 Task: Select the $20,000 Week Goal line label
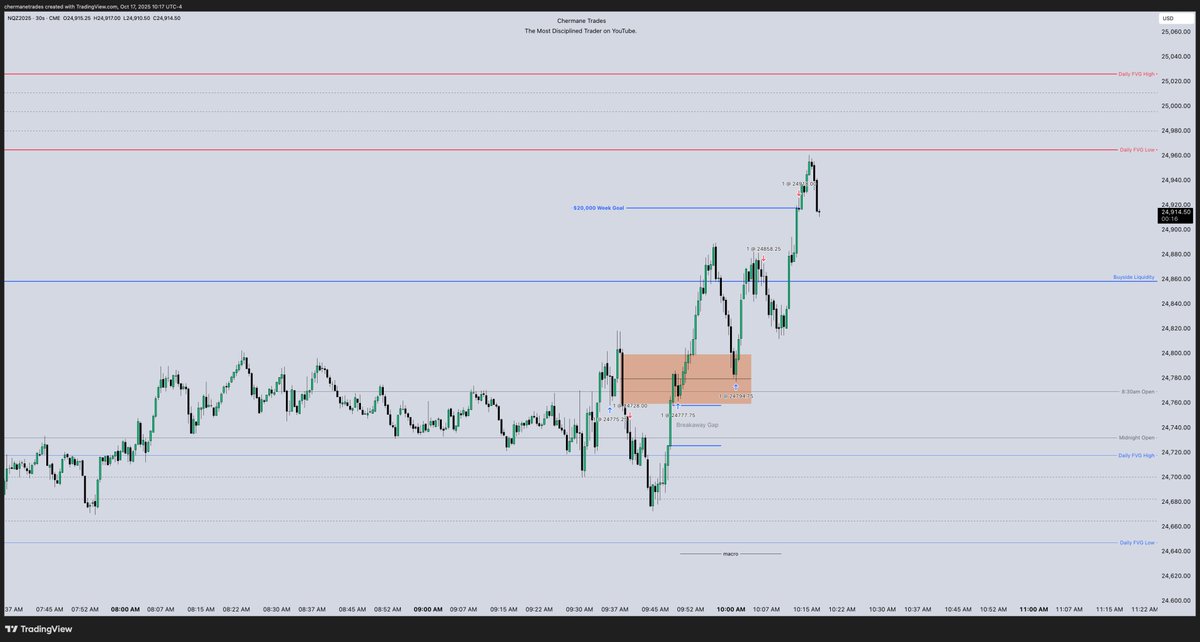(598, 207)
